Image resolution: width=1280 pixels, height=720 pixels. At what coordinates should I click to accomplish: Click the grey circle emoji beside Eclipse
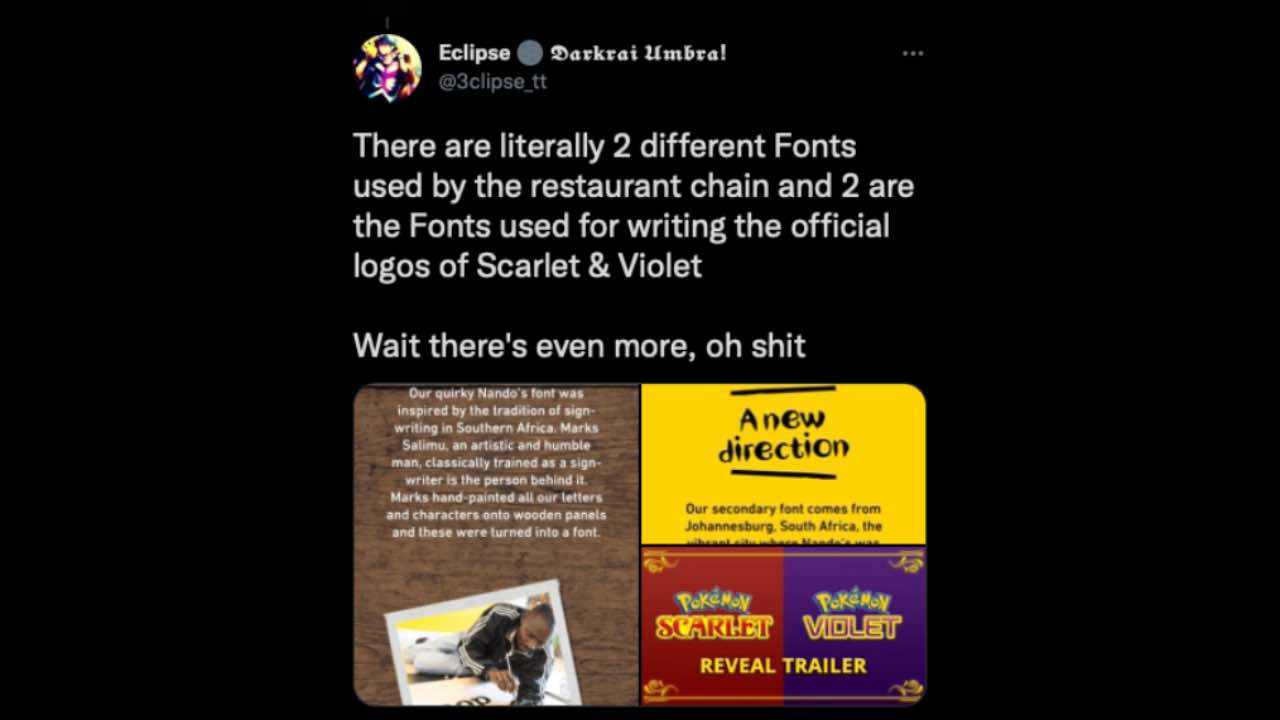530,53
